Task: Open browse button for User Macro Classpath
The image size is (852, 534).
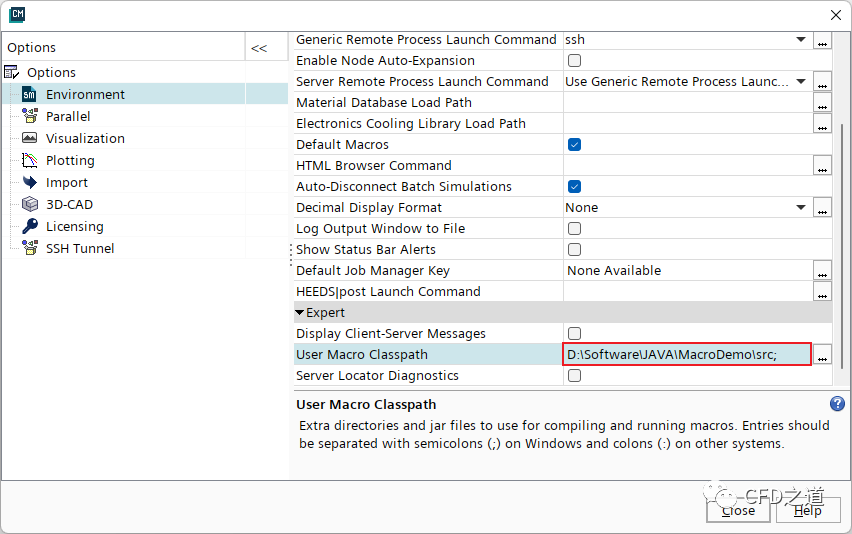Action: click(x=822, y=355)
